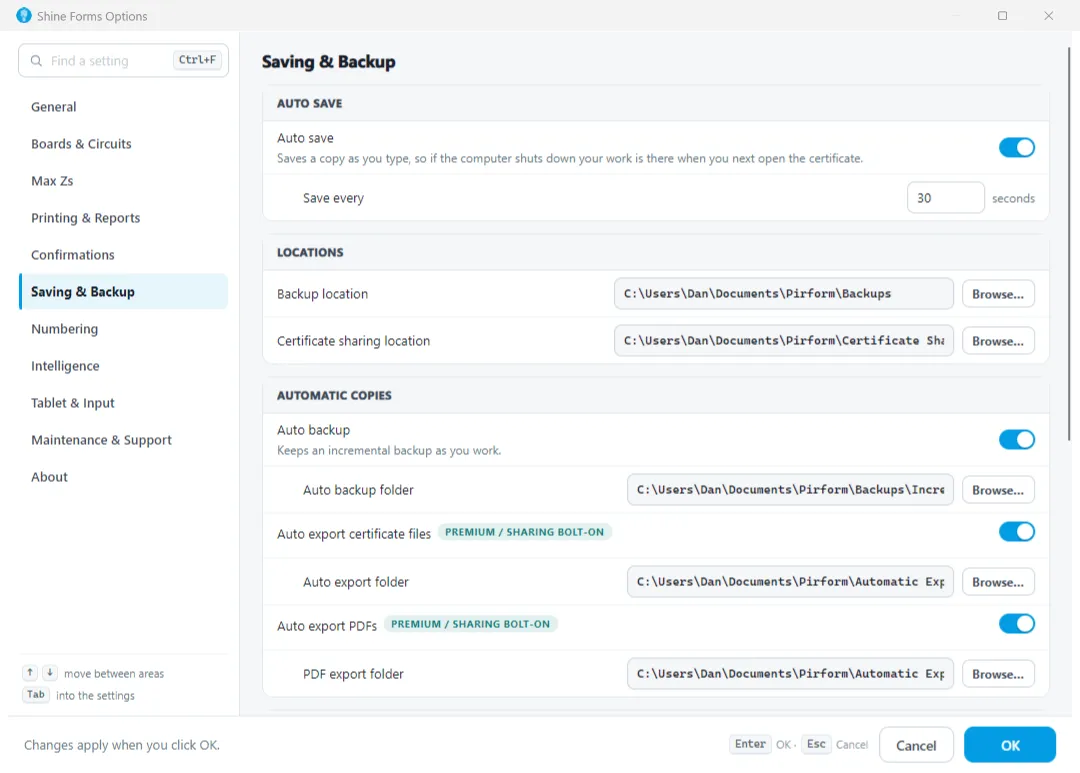This screenshot has height=773, width=1080.
Task: Click the Esc key hint badge
Action: 816,744
